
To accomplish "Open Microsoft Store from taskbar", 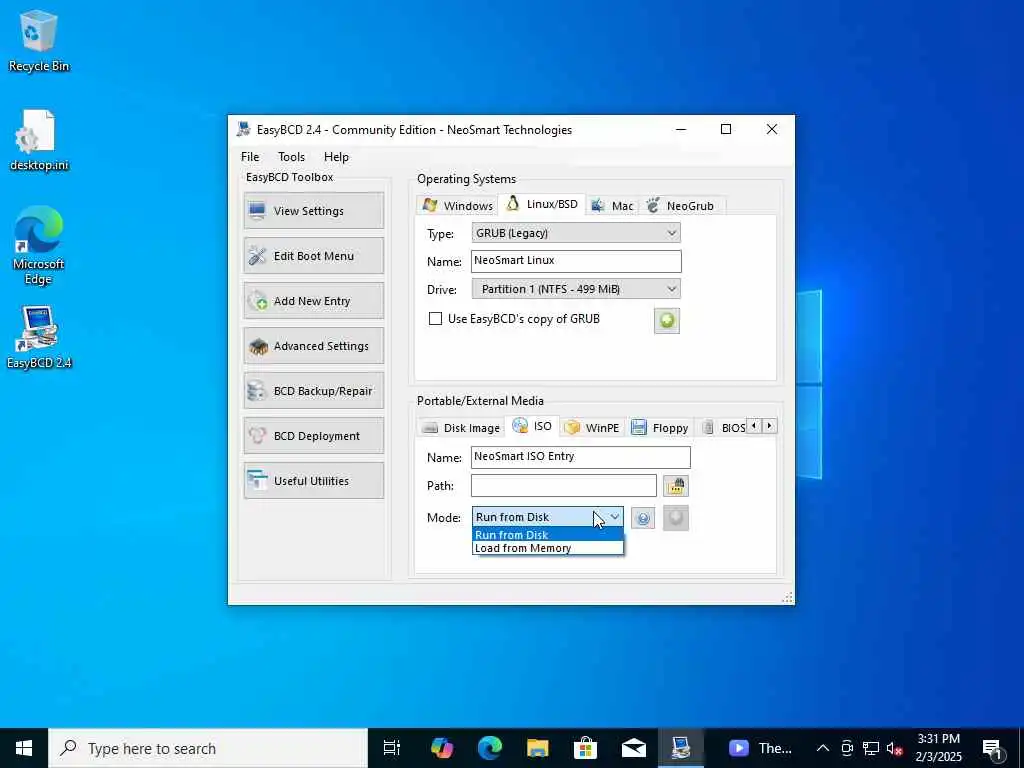I will [585, 748].
